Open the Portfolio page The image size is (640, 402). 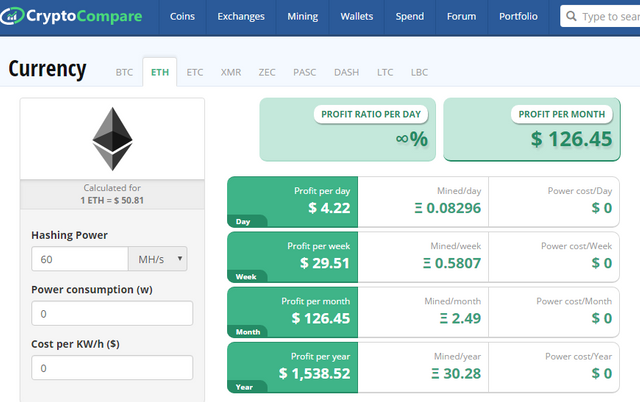(518, 17)
